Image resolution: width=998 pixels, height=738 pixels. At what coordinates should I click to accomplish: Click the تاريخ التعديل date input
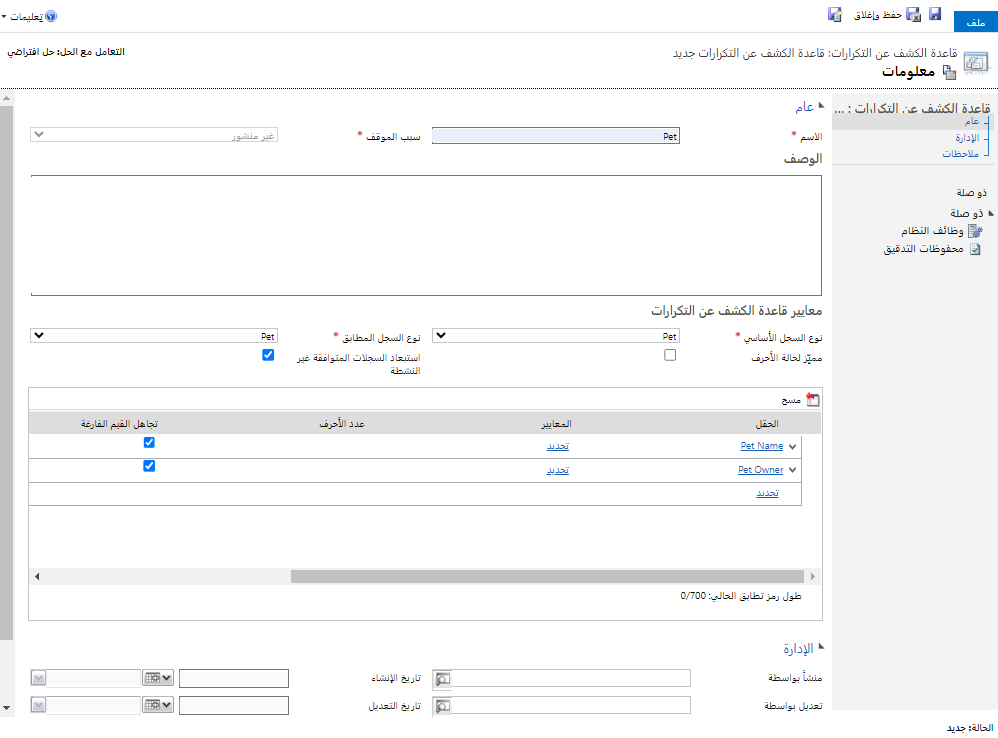(x=234, y=705)
